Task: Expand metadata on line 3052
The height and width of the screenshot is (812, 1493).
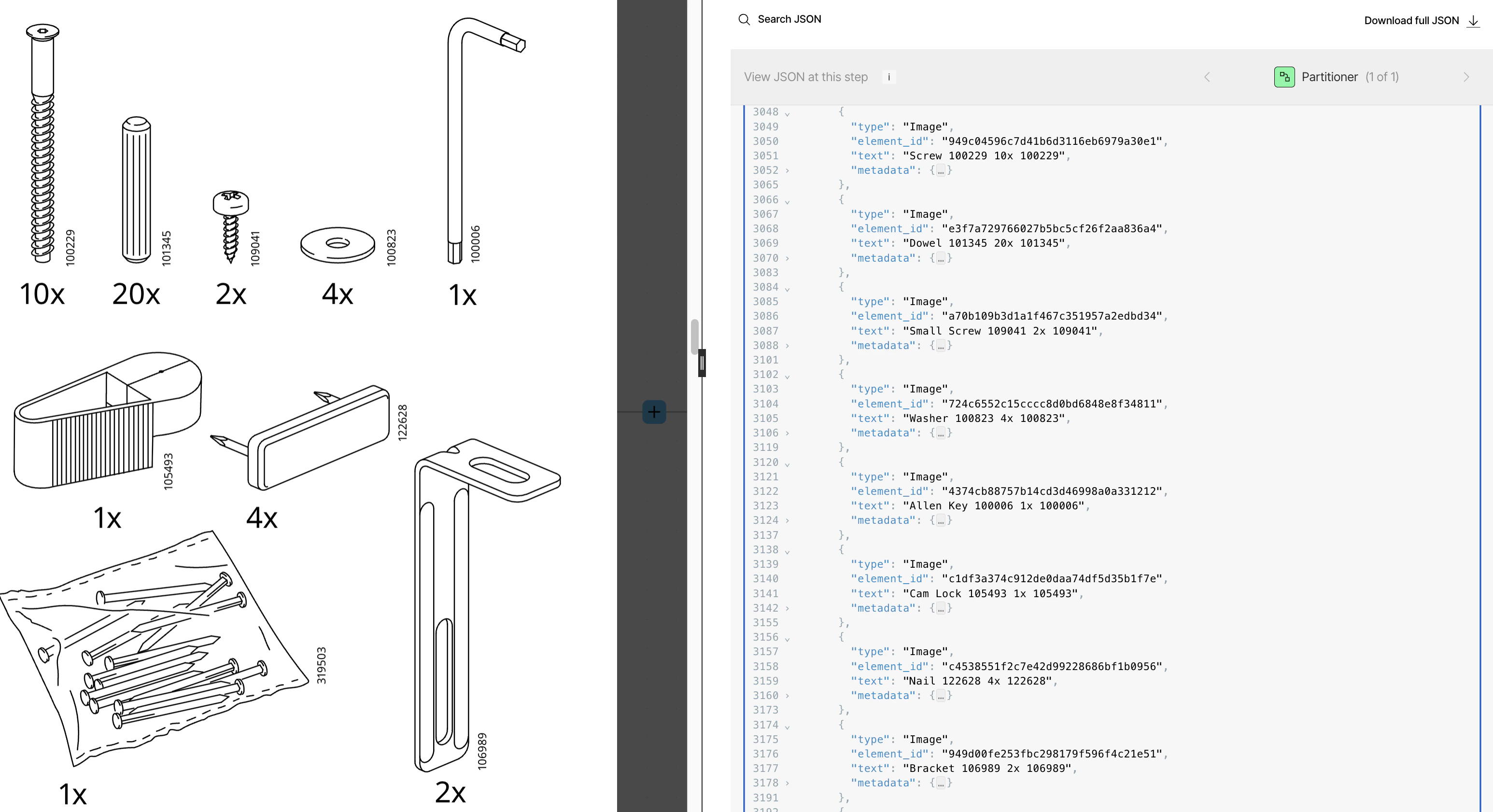Action: coord(787,170)
